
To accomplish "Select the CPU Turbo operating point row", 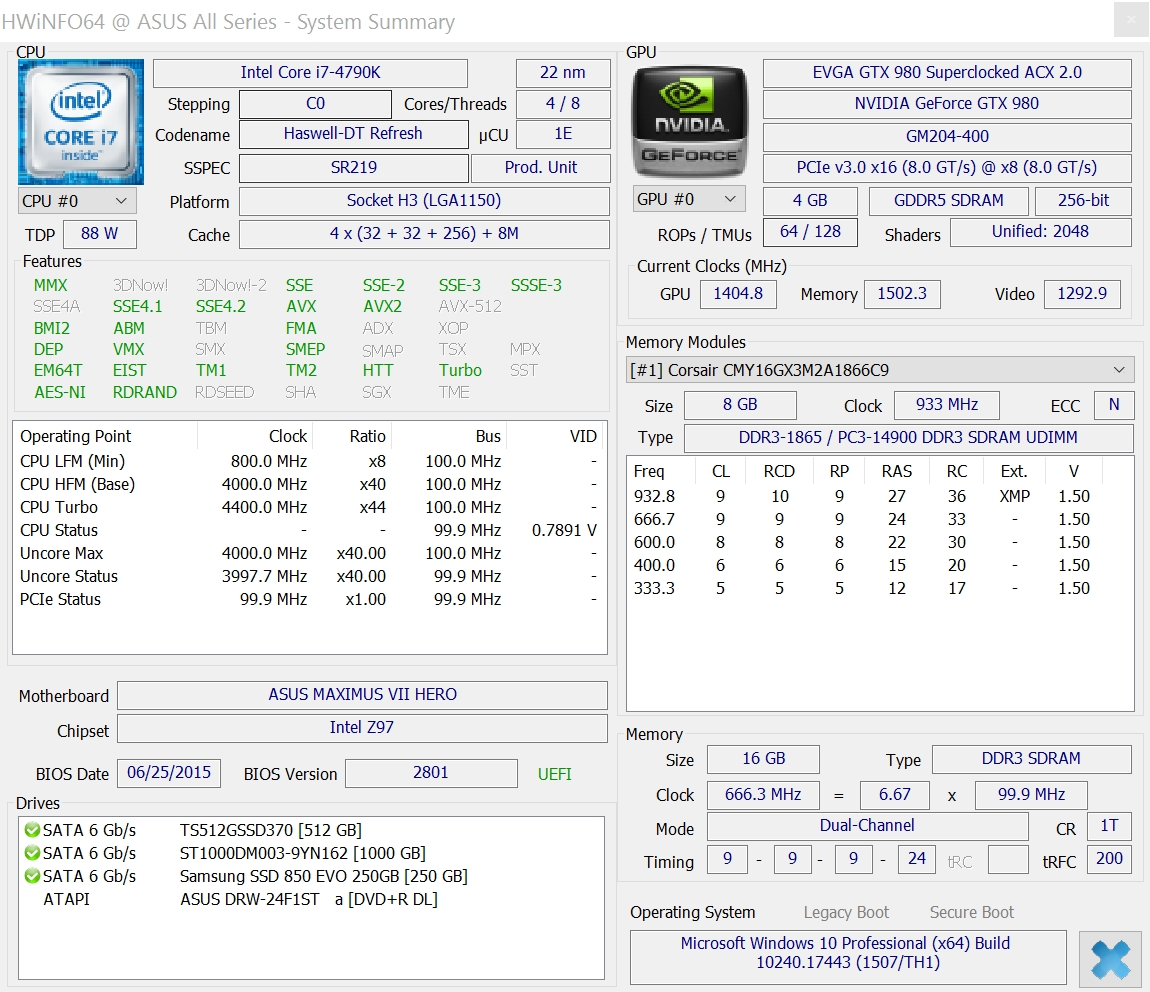I will coord(310,507).
